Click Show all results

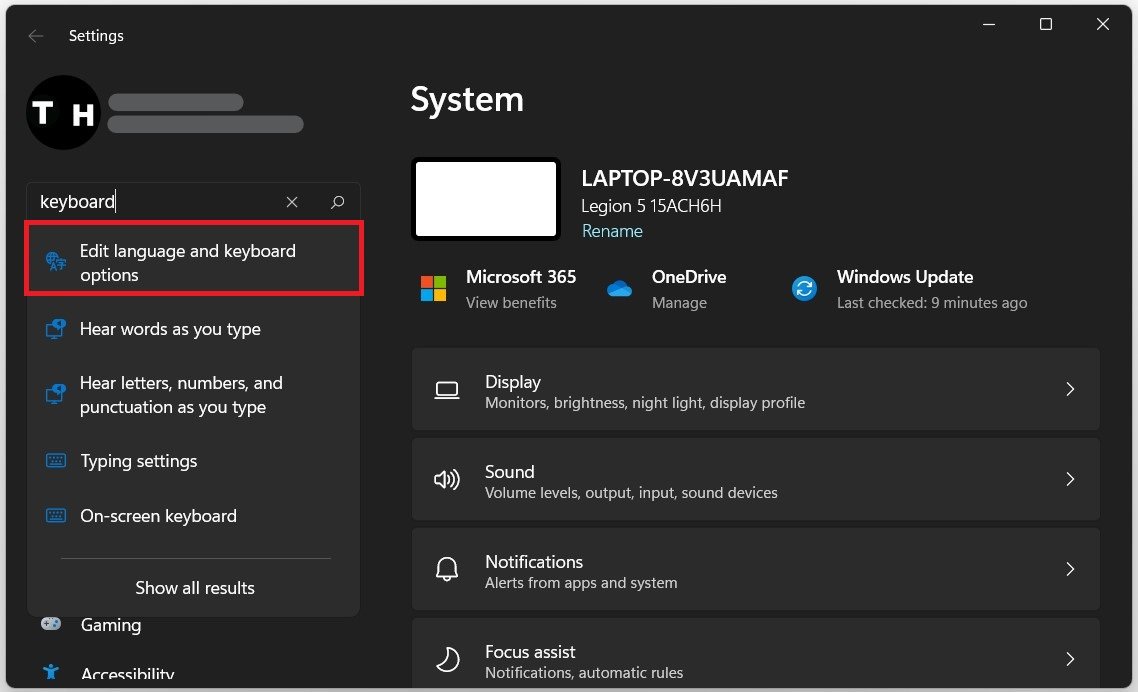195,588
